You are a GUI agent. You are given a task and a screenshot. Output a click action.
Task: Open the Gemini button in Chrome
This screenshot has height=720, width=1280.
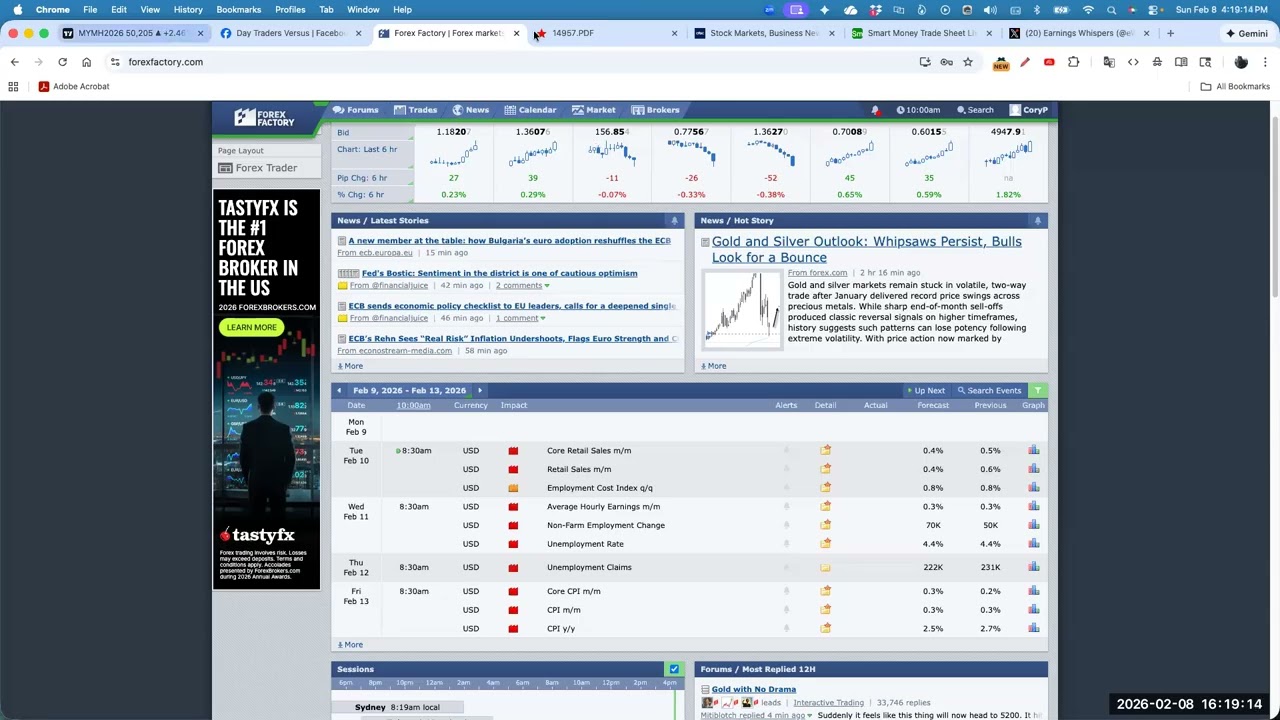click(1247, 33)
